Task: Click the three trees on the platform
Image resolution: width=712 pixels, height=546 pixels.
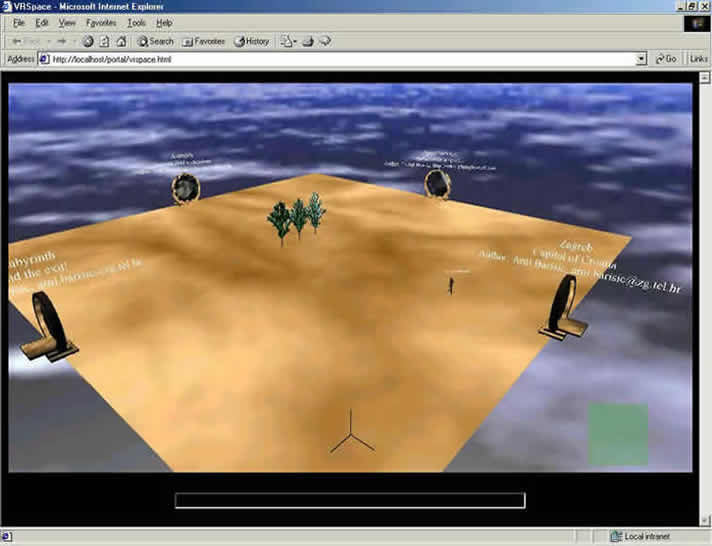Action: click(x=298, y=218)
